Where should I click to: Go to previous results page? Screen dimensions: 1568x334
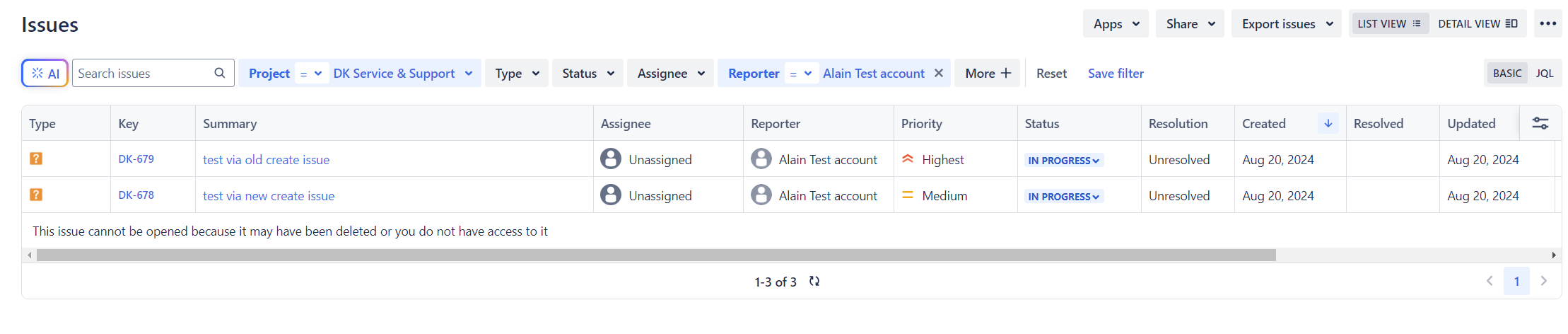(1490, 281)
